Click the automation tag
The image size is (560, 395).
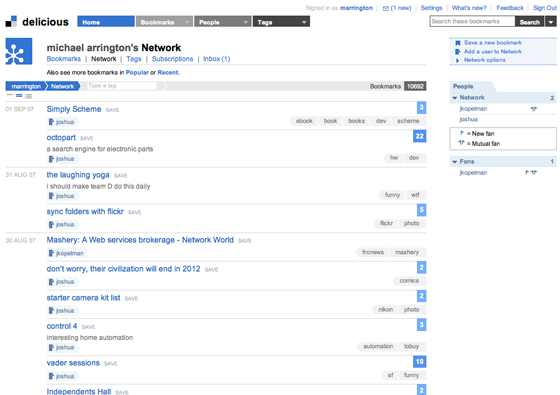pos(378,346)
